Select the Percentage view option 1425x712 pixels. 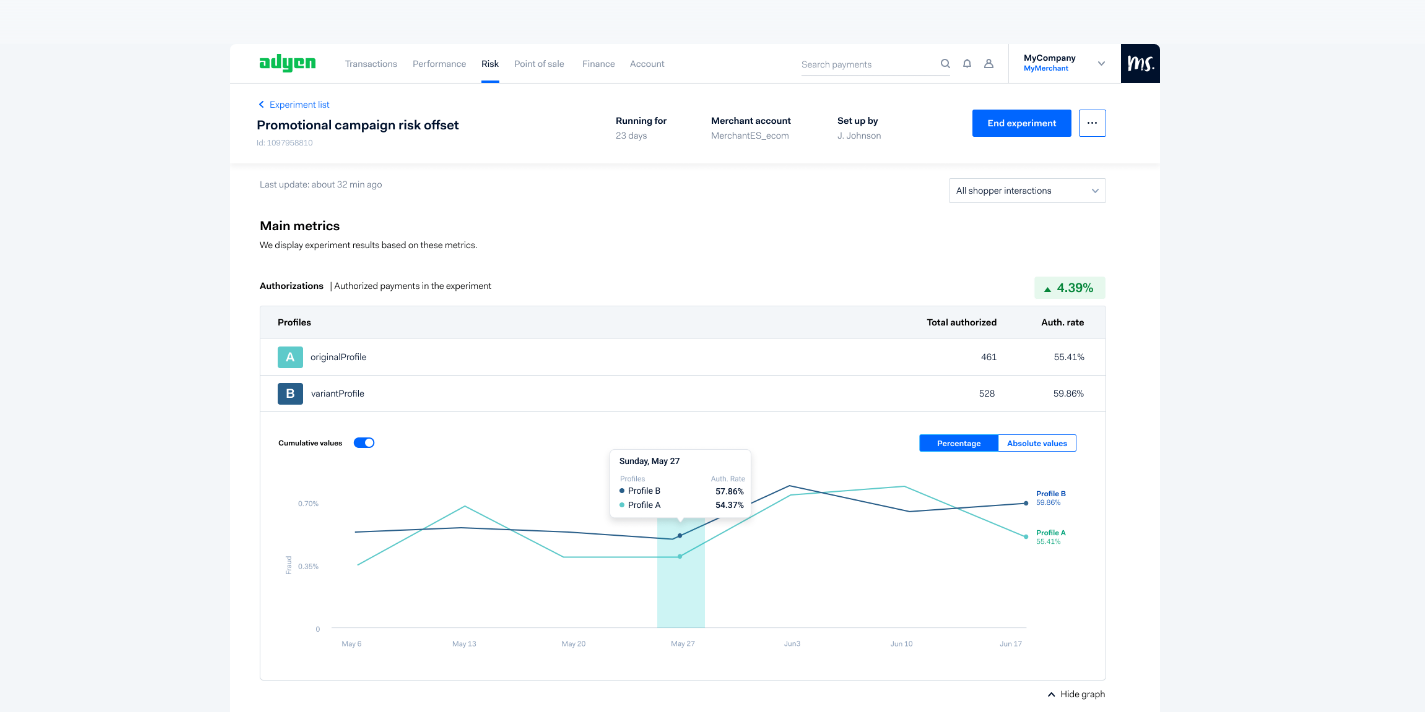[958, 443]
